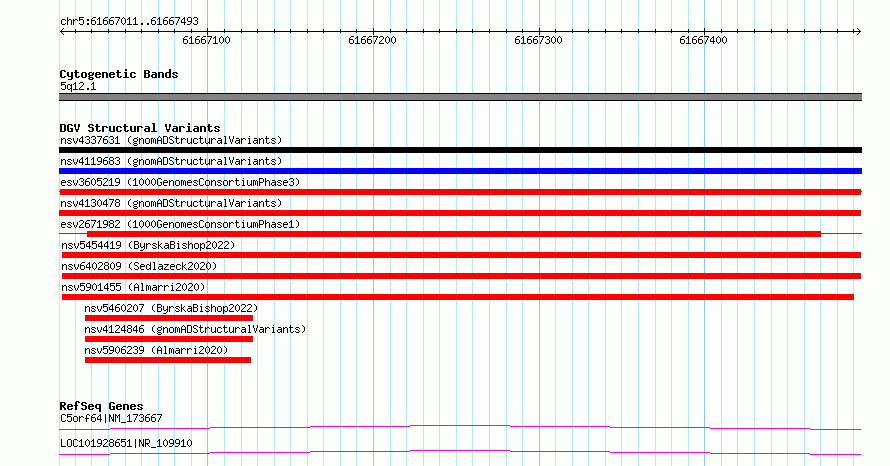Click the C5orf64 magenta gene line
The height and width of the screenshot is (466, 890).
coord(460,427)
